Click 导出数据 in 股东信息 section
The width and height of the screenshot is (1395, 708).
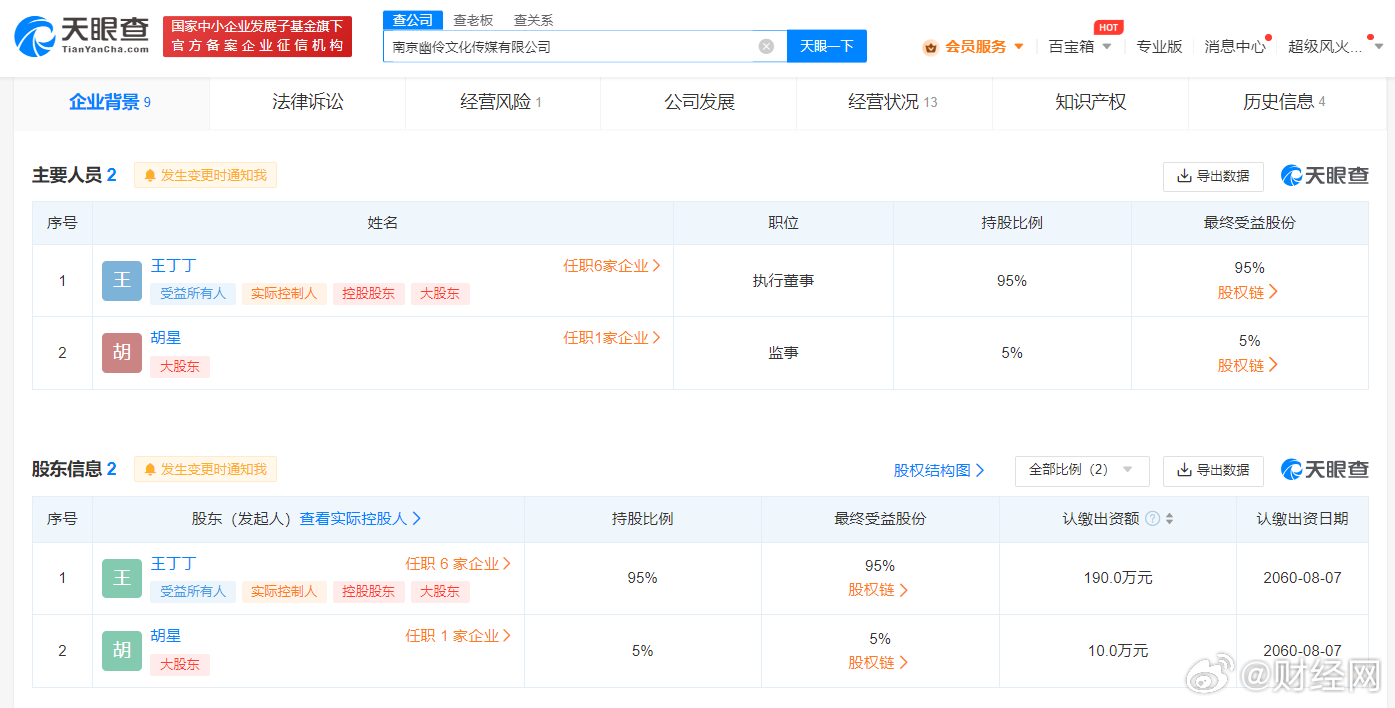[1213, 470]
